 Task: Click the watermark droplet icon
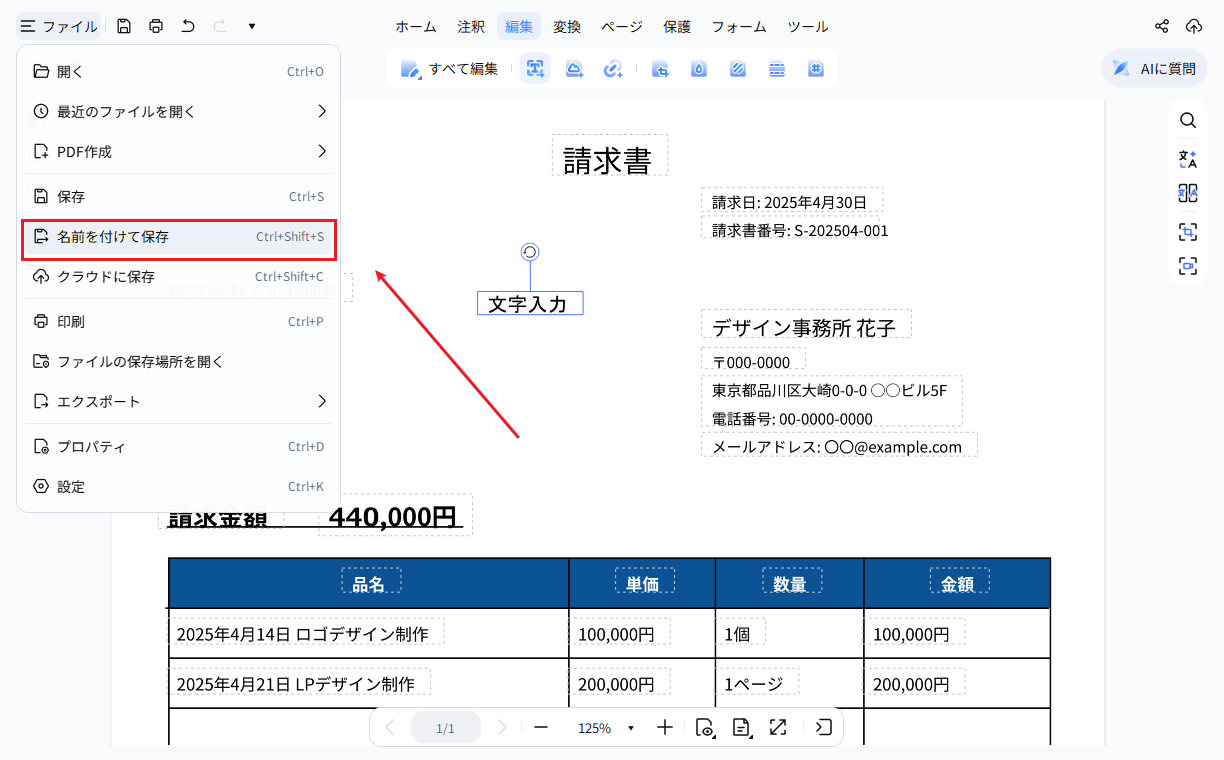(x=699, y=69)
